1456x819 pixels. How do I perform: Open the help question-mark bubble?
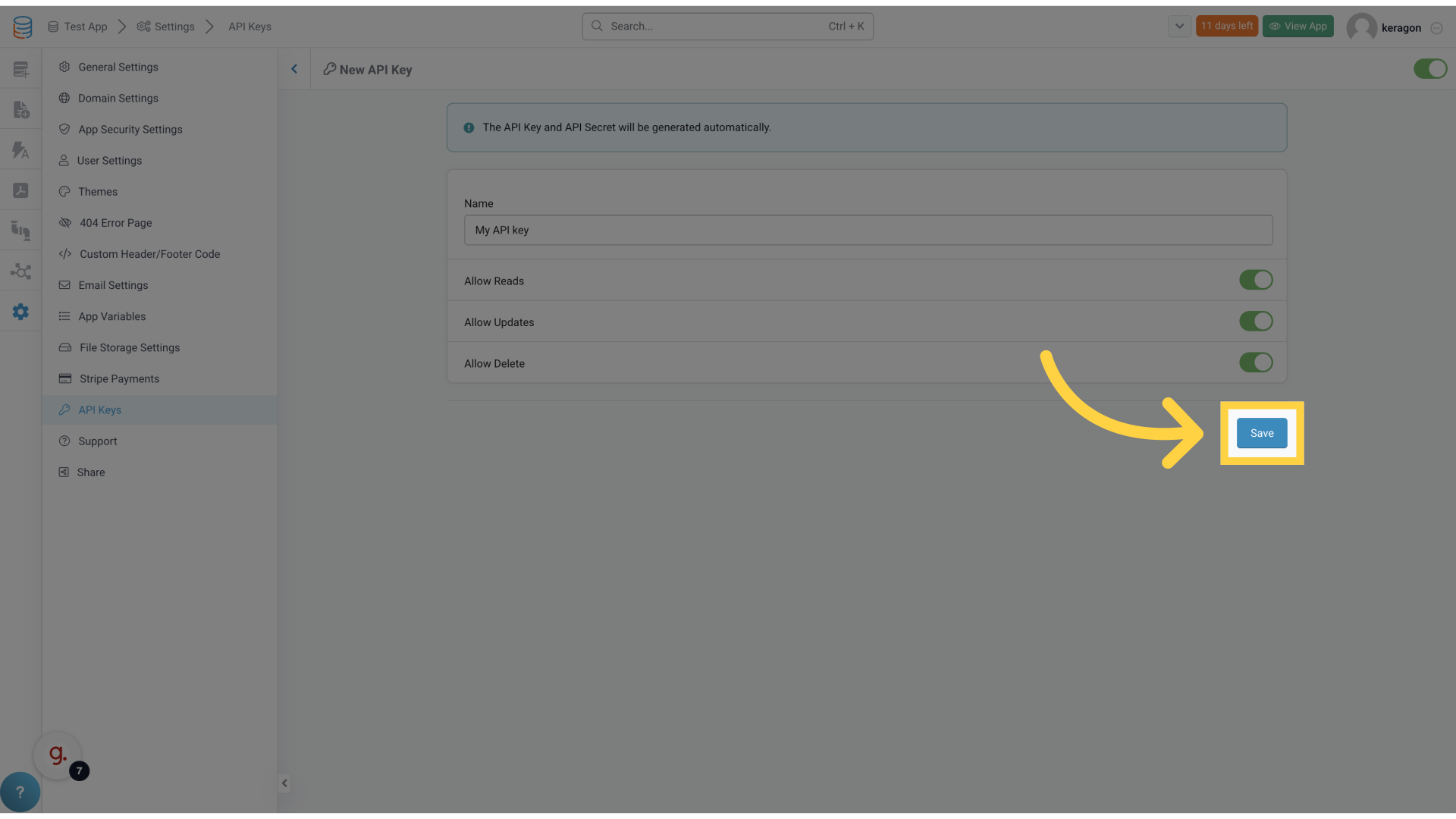tap(20, 792)
